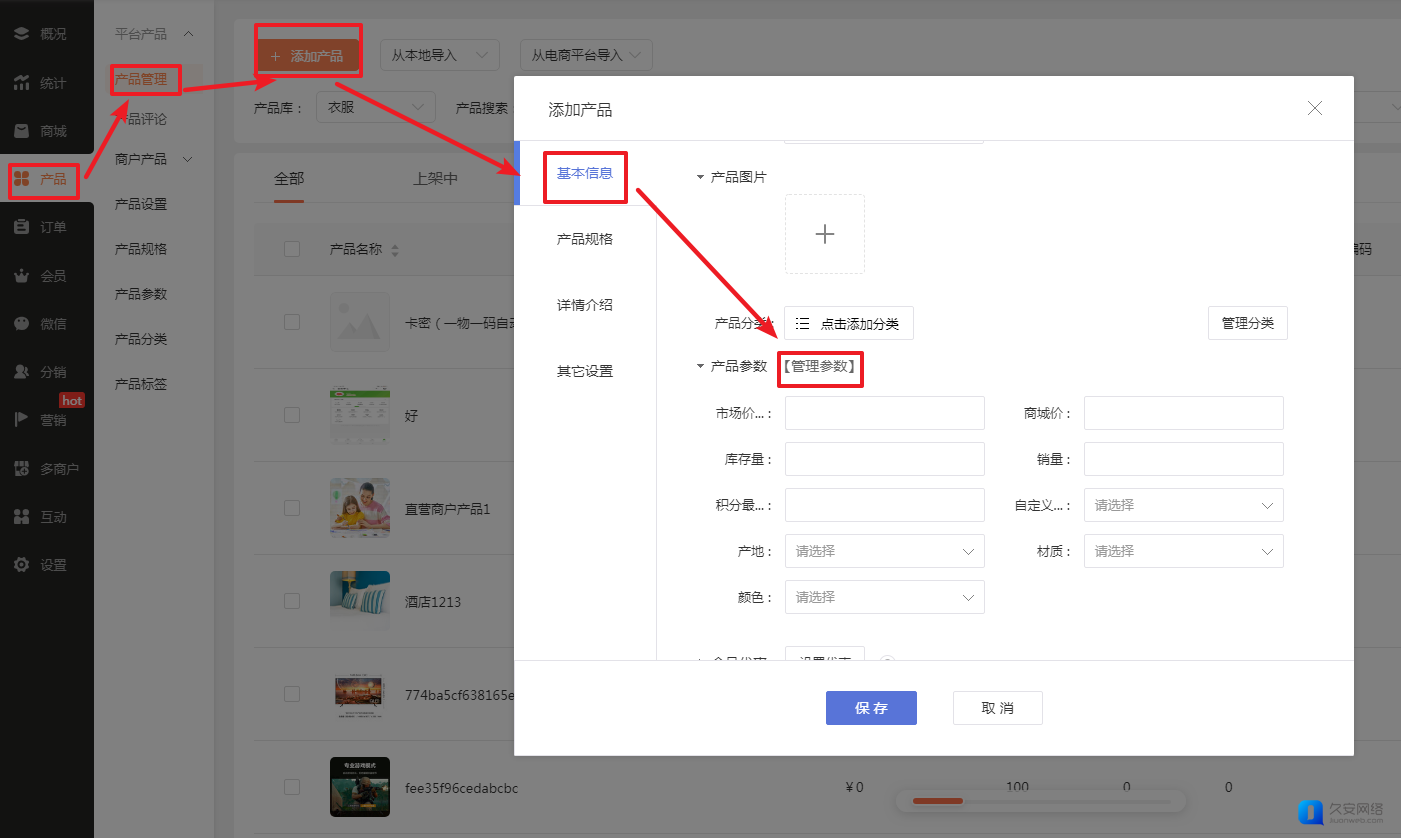1401x838 pixels.
Task: Check the box for 直营商户产品1
Action: (292, 508)
